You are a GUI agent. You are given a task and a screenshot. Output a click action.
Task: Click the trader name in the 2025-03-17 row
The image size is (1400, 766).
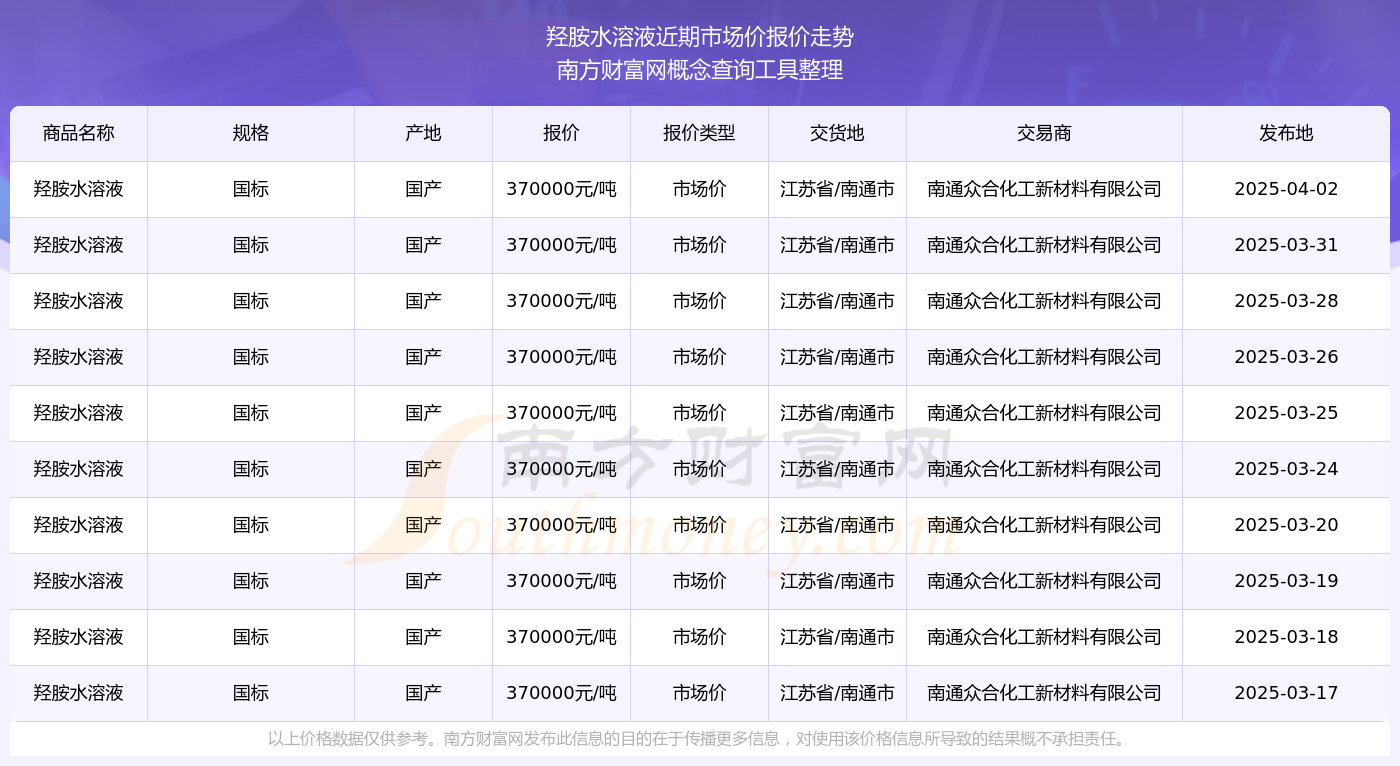point(1044,693)
